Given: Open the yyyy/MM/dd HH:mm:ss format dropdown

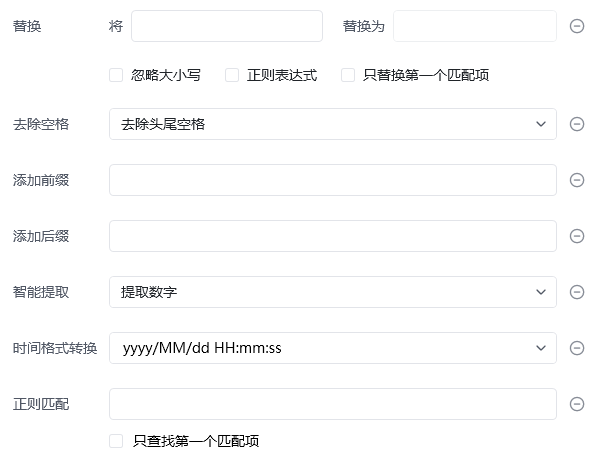Looking at the screenshot, I should 333,348.
